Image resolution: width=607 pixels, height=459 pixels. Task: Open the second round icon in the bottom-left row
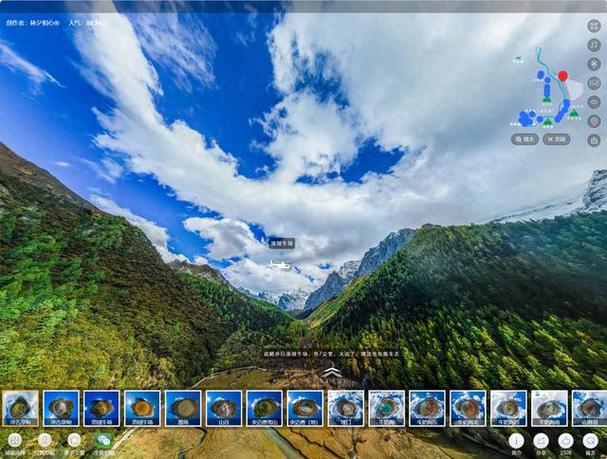coord(45,440)
